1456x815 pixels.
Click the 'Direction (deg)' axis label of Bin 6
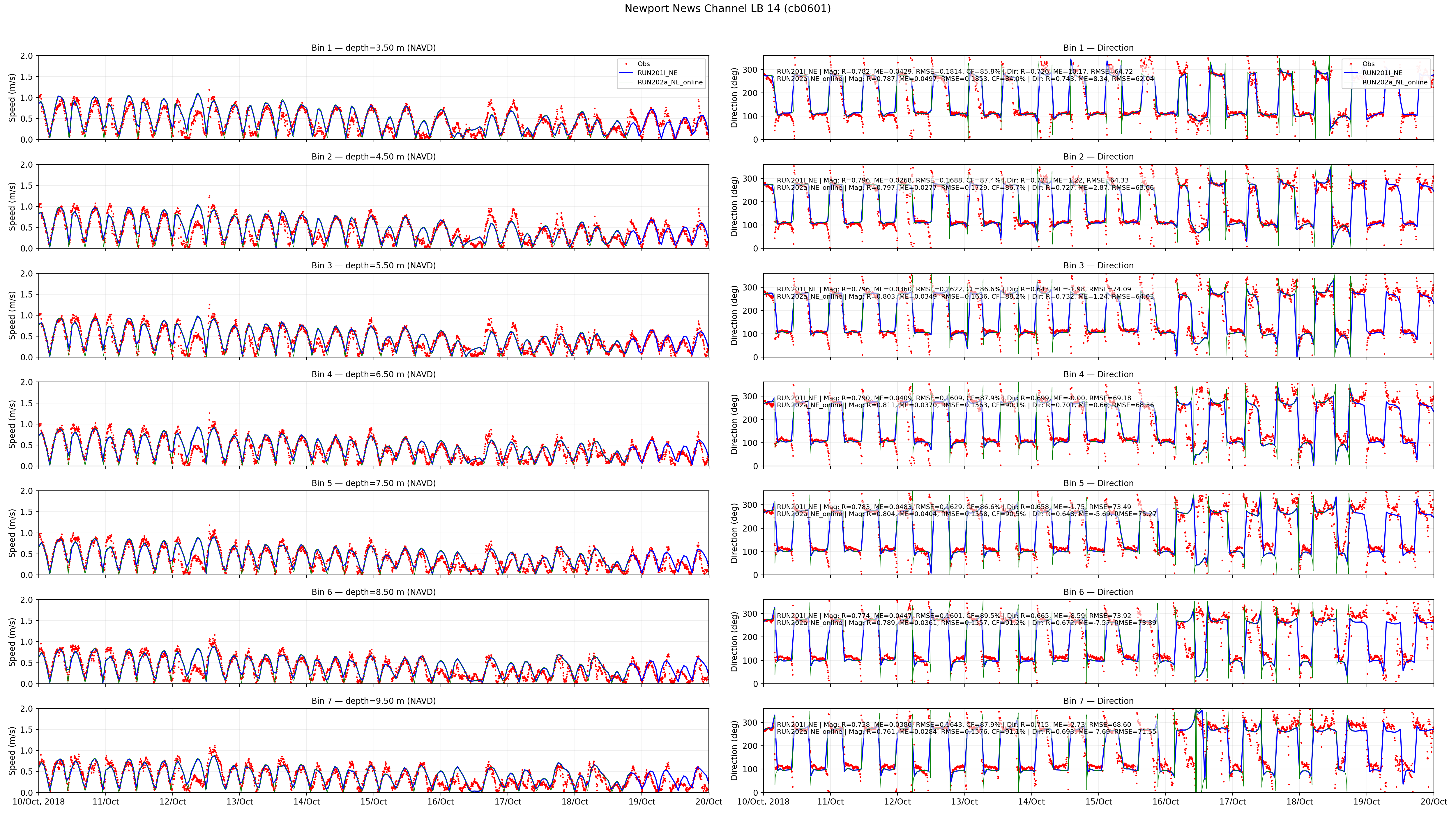click(735, 642)
